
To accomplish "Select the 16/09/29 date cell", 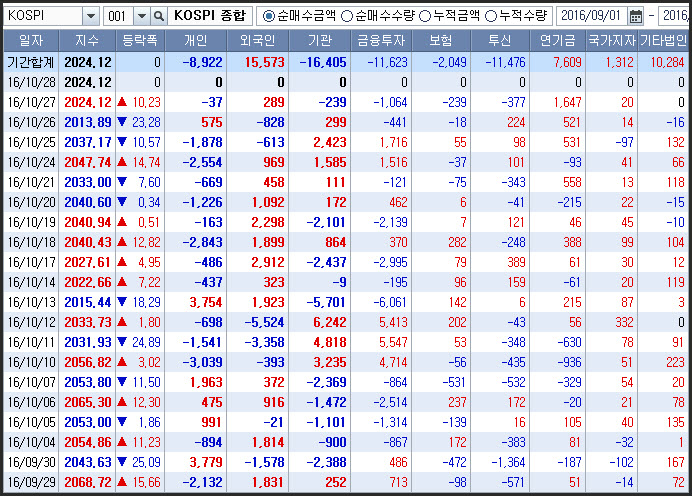I will click(x=32, y=482).
